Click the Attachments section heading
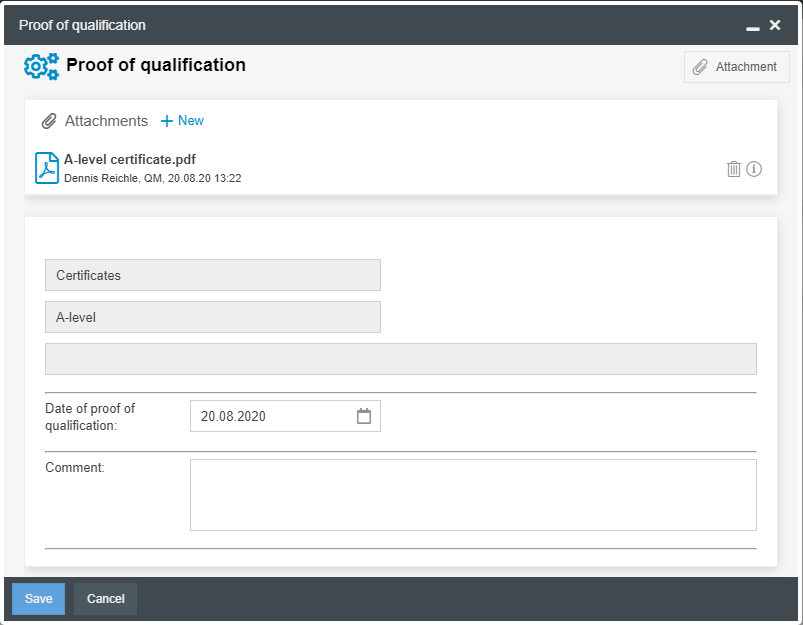The height and width of the screenshot is (625, 803). (x=106, y=121)
